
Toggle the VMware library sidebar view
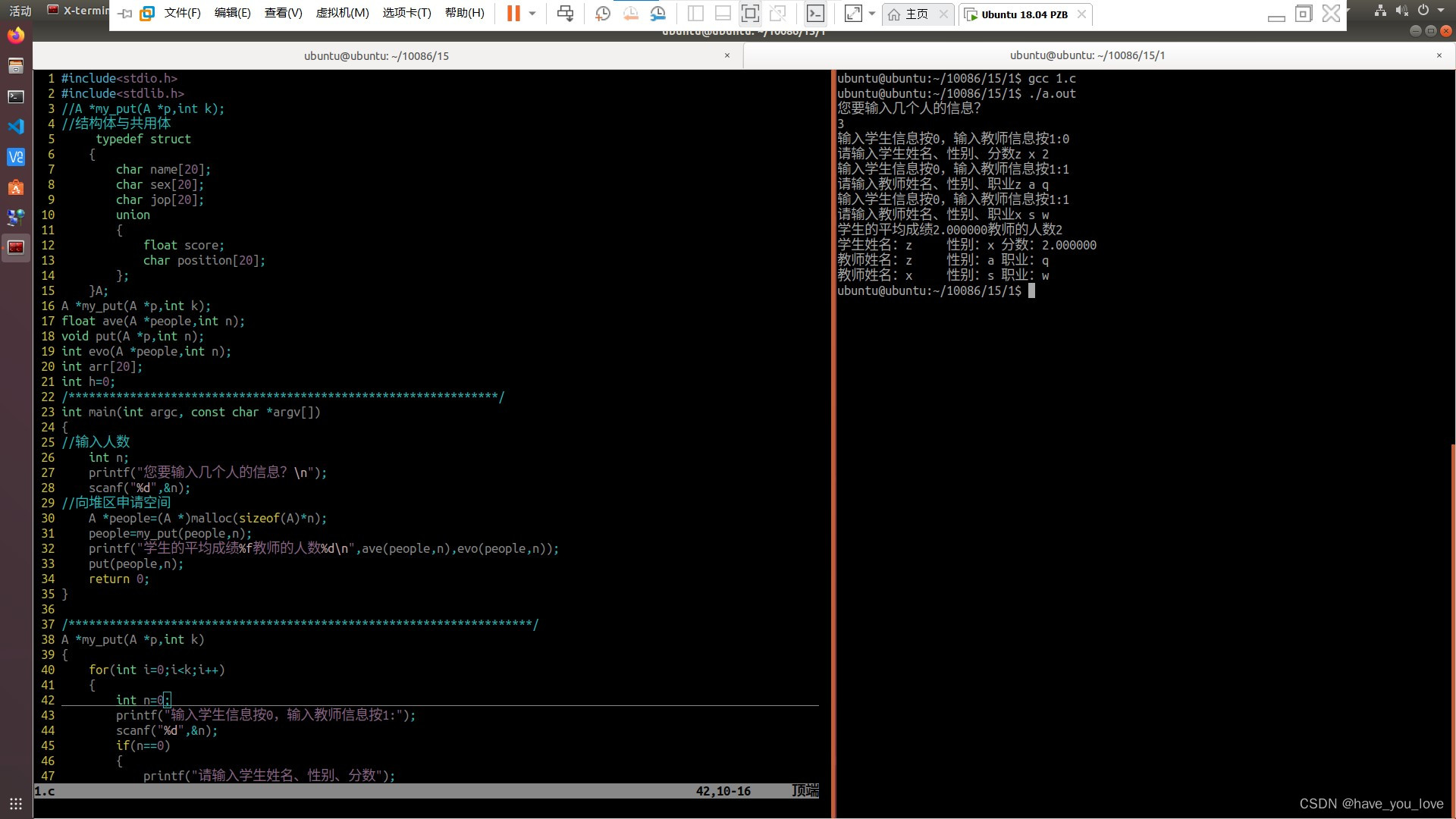(x=695, y=14)
